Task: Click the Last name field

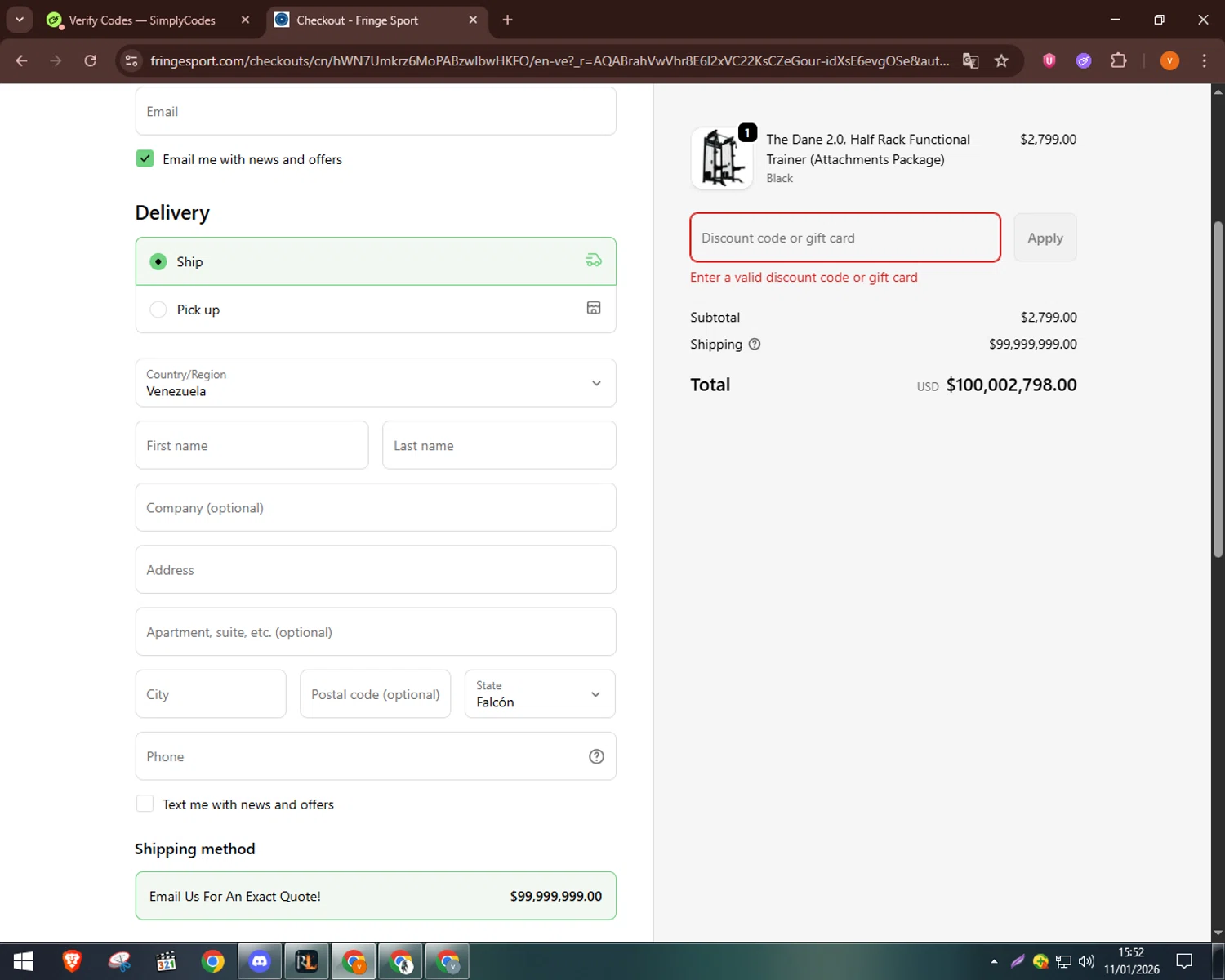Action: (x=499, y=445)
